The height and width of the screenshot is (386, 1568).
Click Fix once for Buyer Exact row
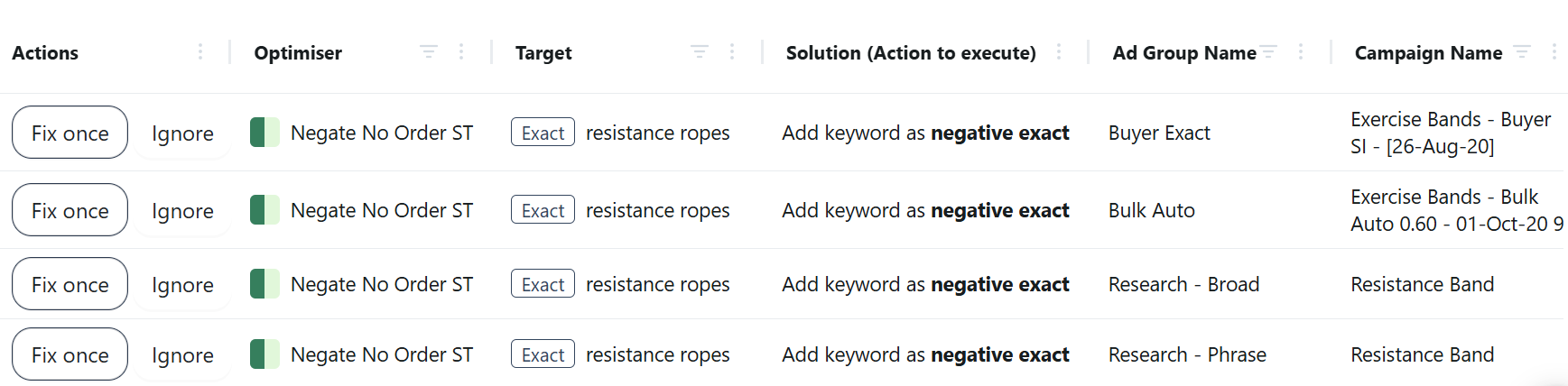[x=70, y=133]
